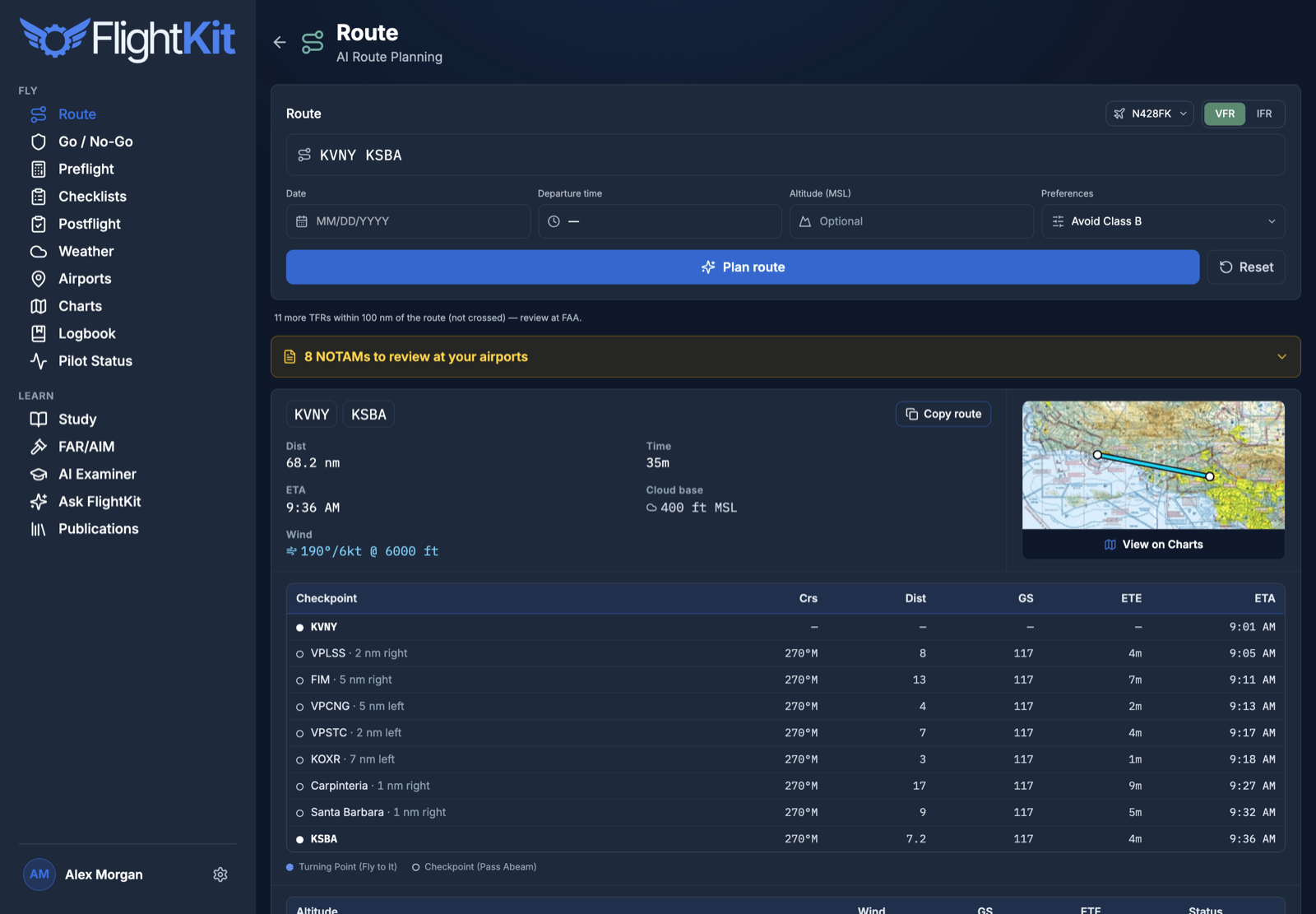Click the 190°/6kt @ 6000 ft wind value
The height and width of the screenshot is (914, 1316).
369,551
